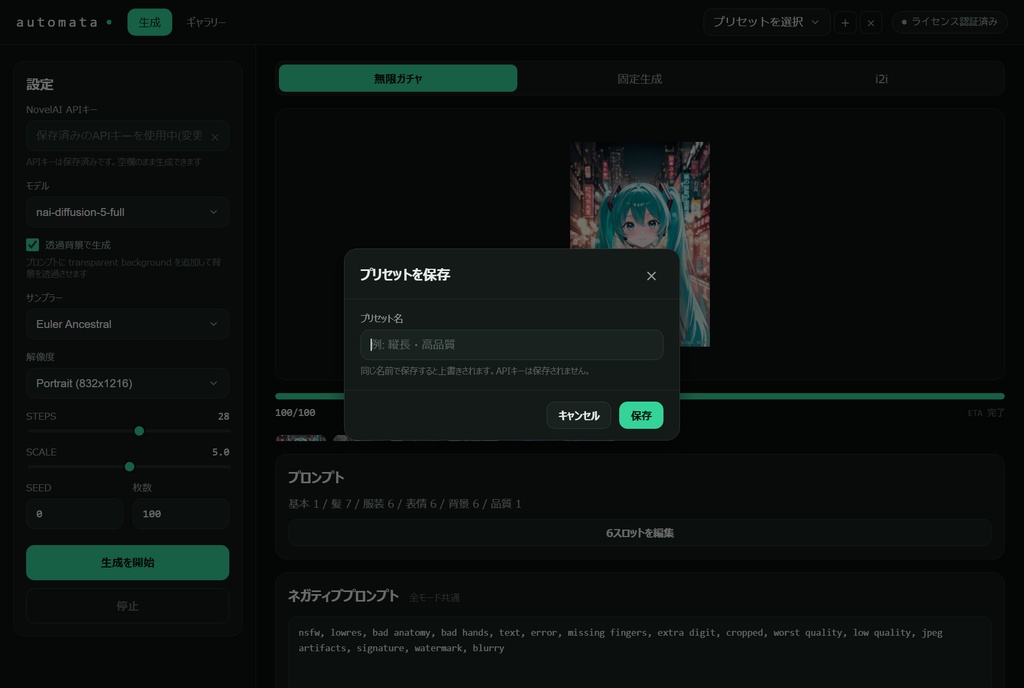Open the Portrait (832x1216) resolution dropdown
This screenshot has width=1024, height=688.
coord(127,383)
